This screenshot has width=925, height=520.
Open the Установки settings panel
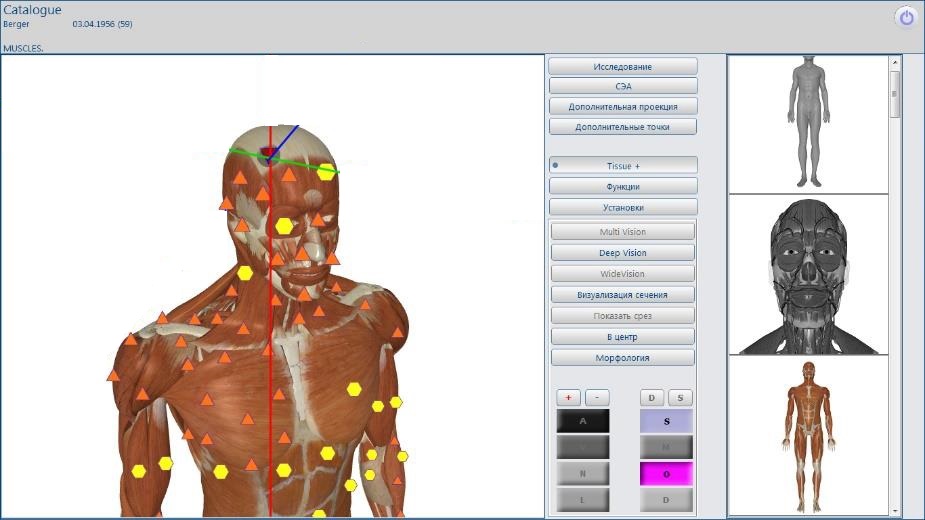click(623, 207)
